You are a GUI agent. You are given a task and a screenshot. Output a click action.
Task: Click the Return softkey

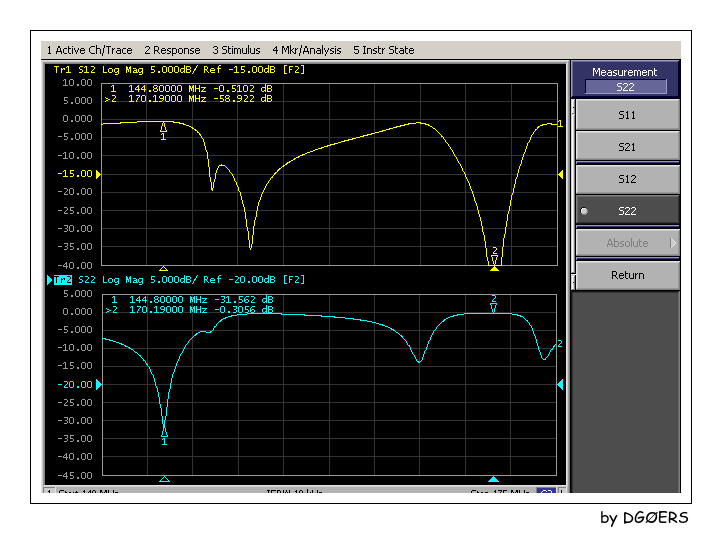[627, 275]
